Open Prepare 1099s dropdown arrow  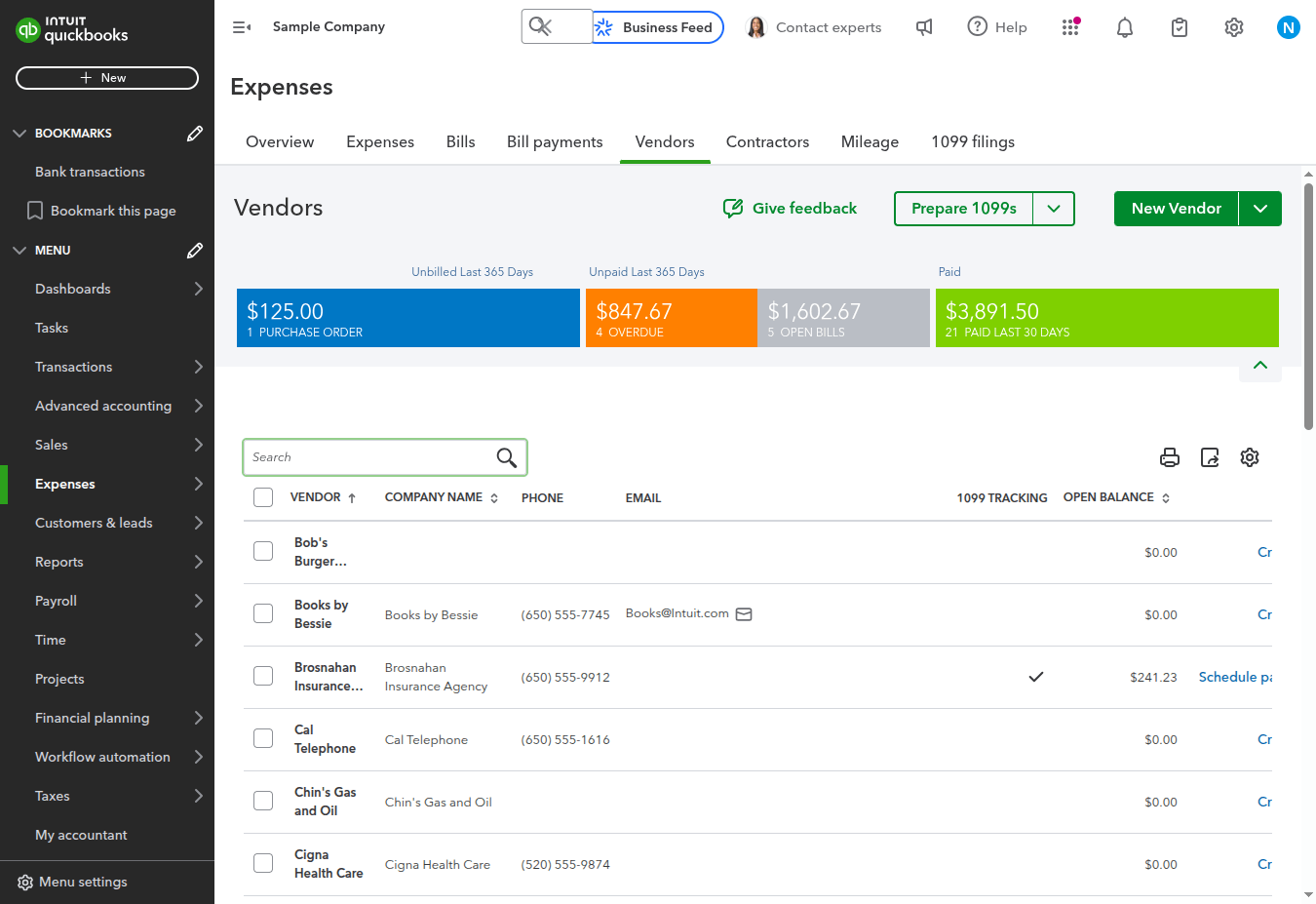click(x=1054, y=209)
